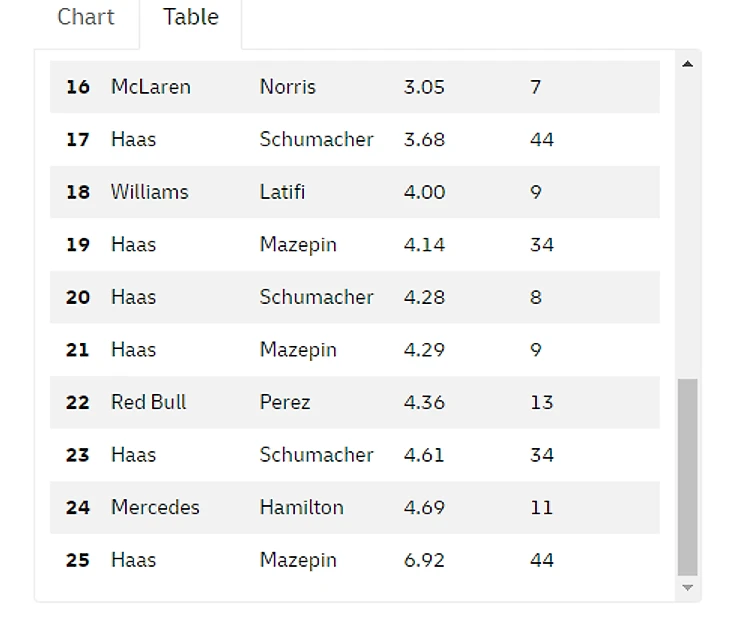Click the scrollbar down arrow
730x622 pixels.
point(687,588)
